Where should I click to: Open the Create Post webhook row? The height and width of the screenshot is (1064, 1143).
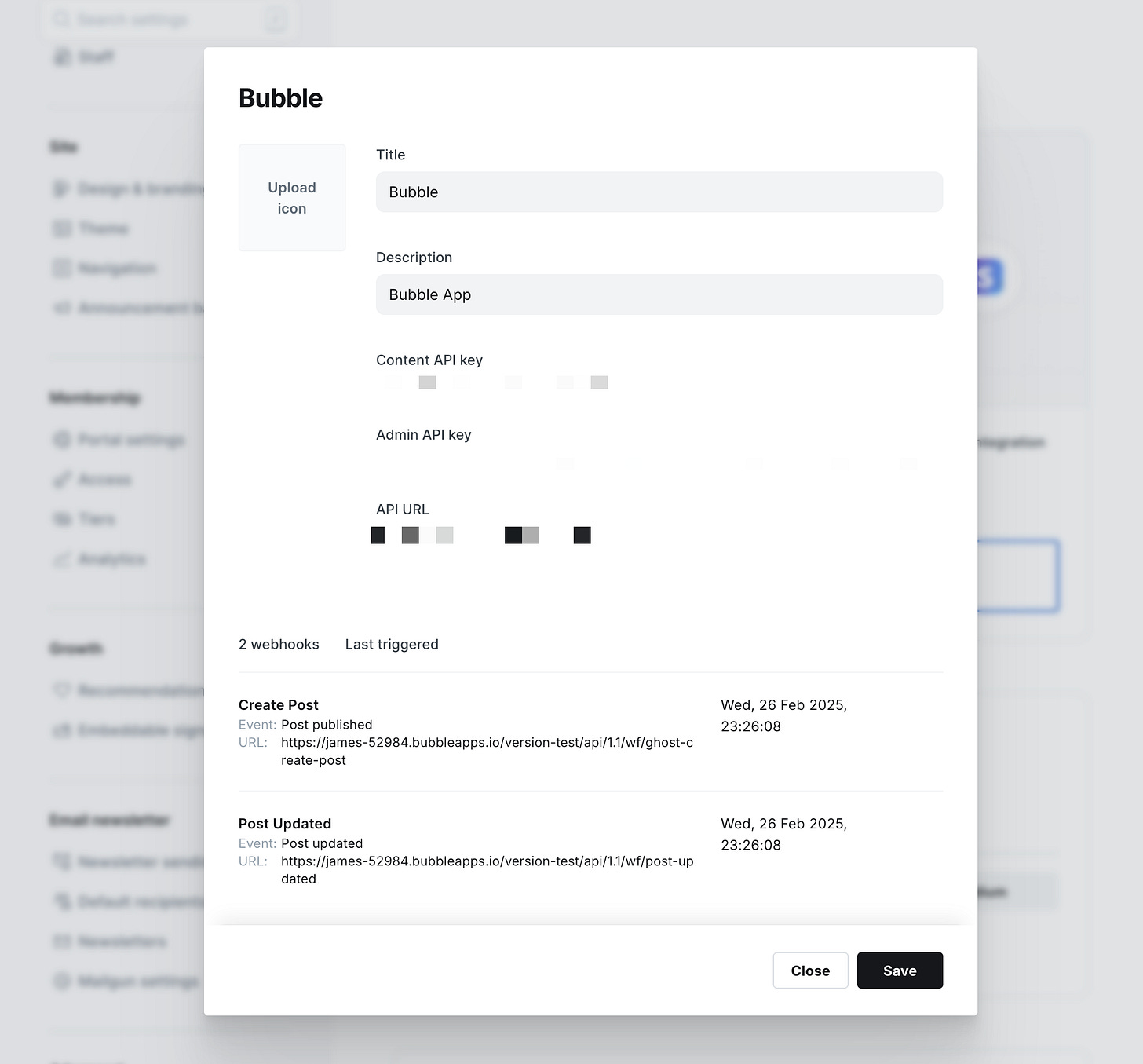pos(590,732)
